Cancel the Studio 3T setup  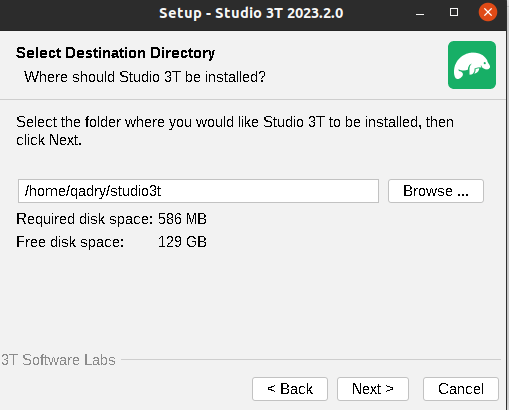click(x=461, y=389)
